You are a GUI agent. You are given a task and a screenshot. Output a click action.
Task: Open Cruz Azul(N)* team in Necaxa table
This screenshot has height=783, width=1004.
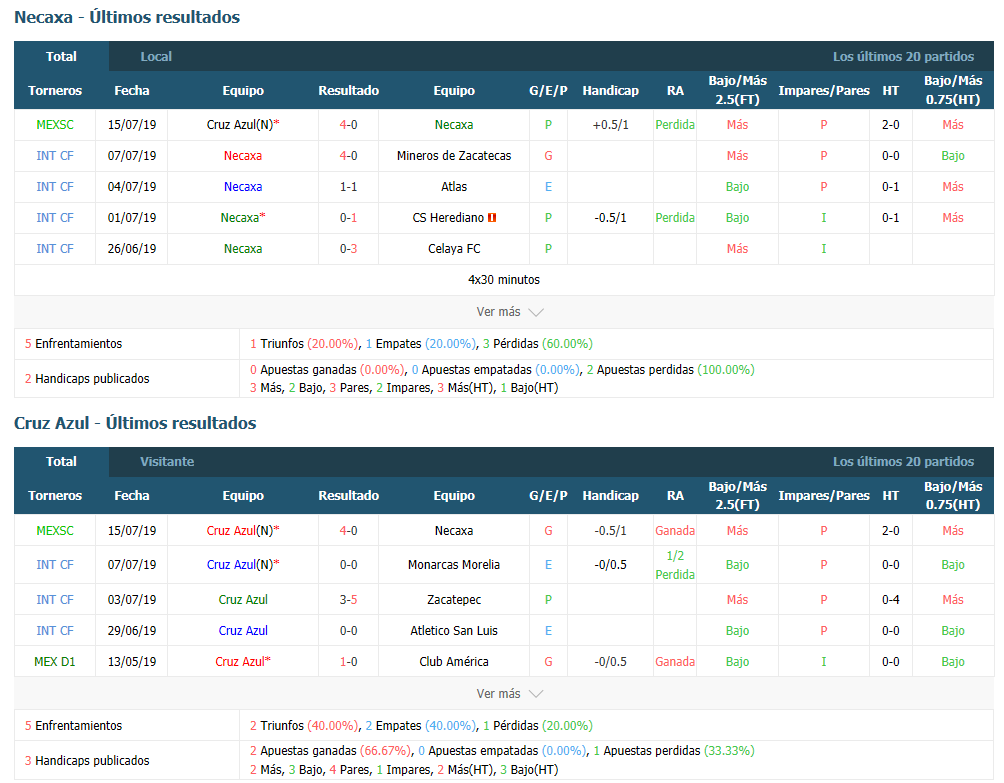pos(243,125)
